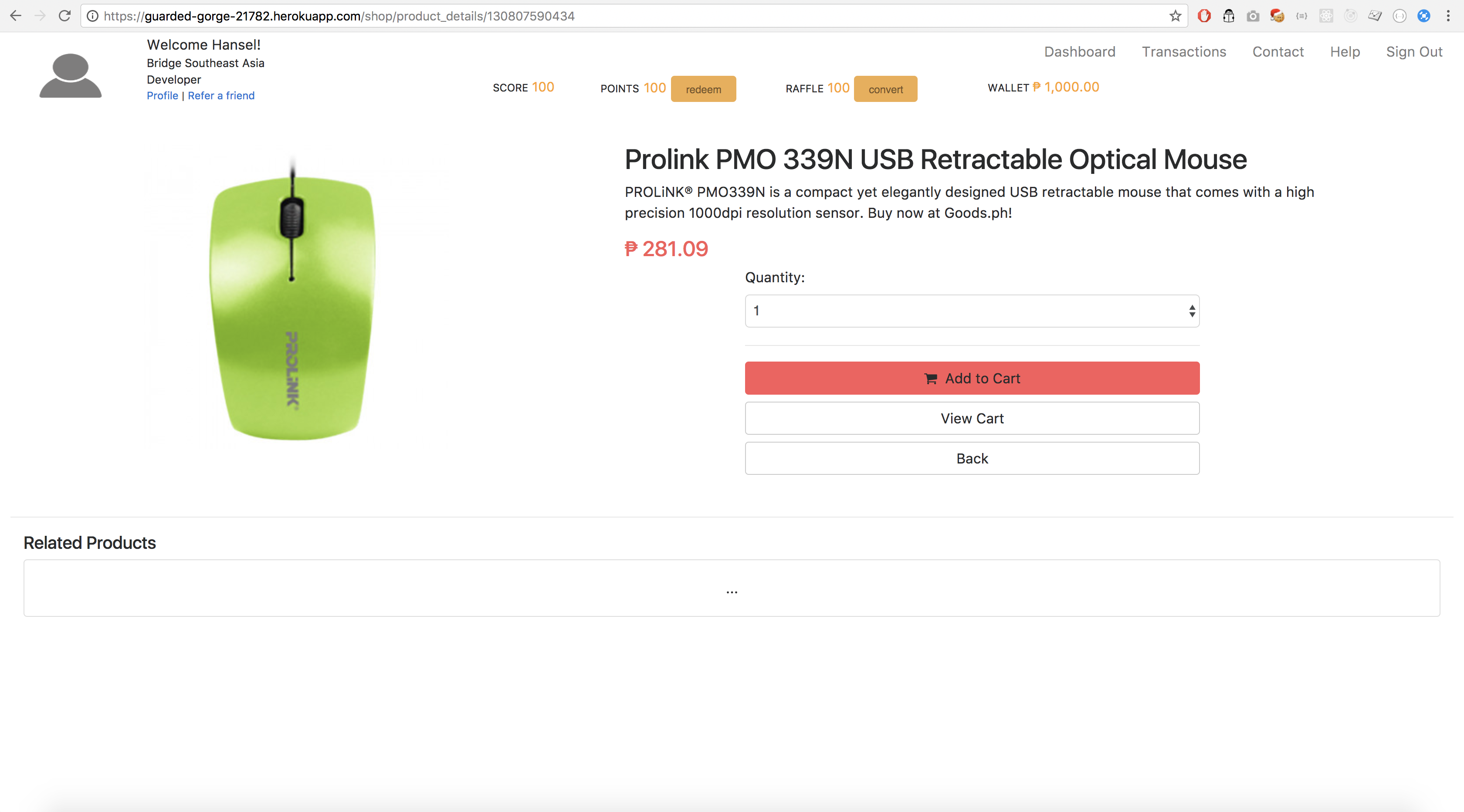Click Refer a friend link
The height and width of the screenshot is (812, 1464).
(x=221, y=95)
